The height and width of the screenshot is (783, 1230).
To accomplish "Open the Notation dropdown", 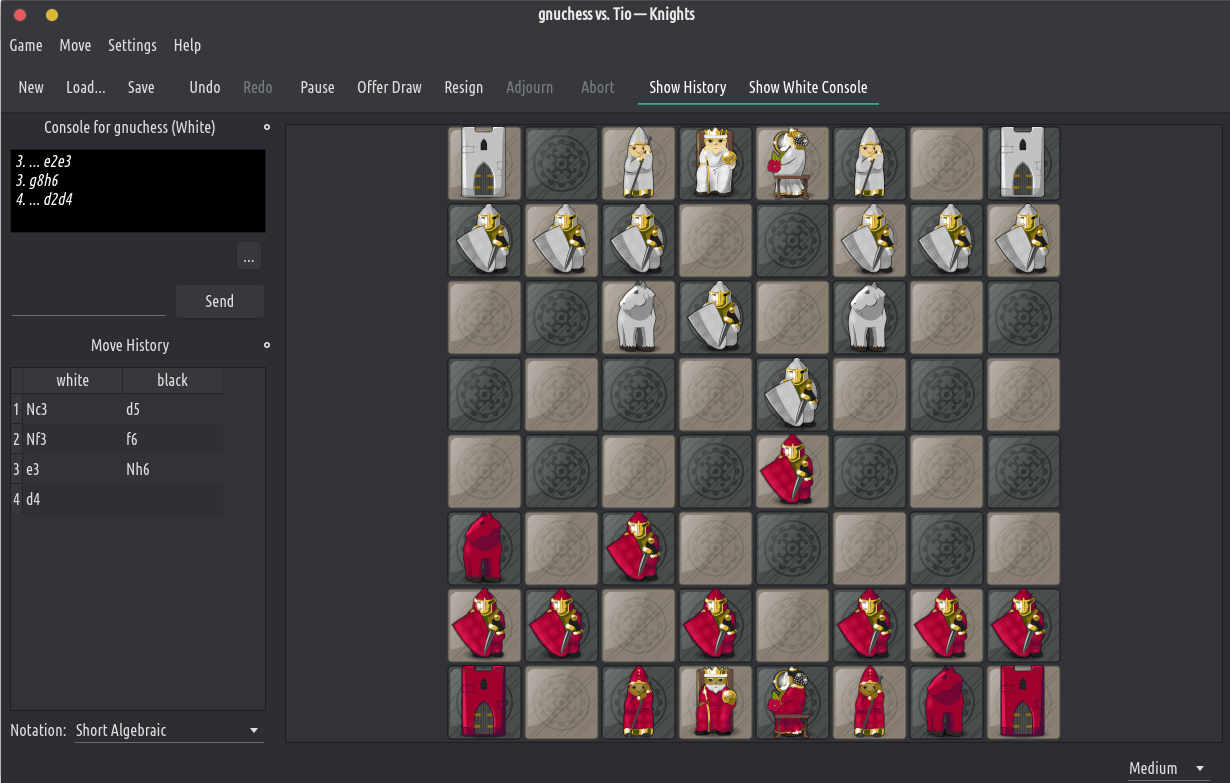I will click(x=169, y=730).
